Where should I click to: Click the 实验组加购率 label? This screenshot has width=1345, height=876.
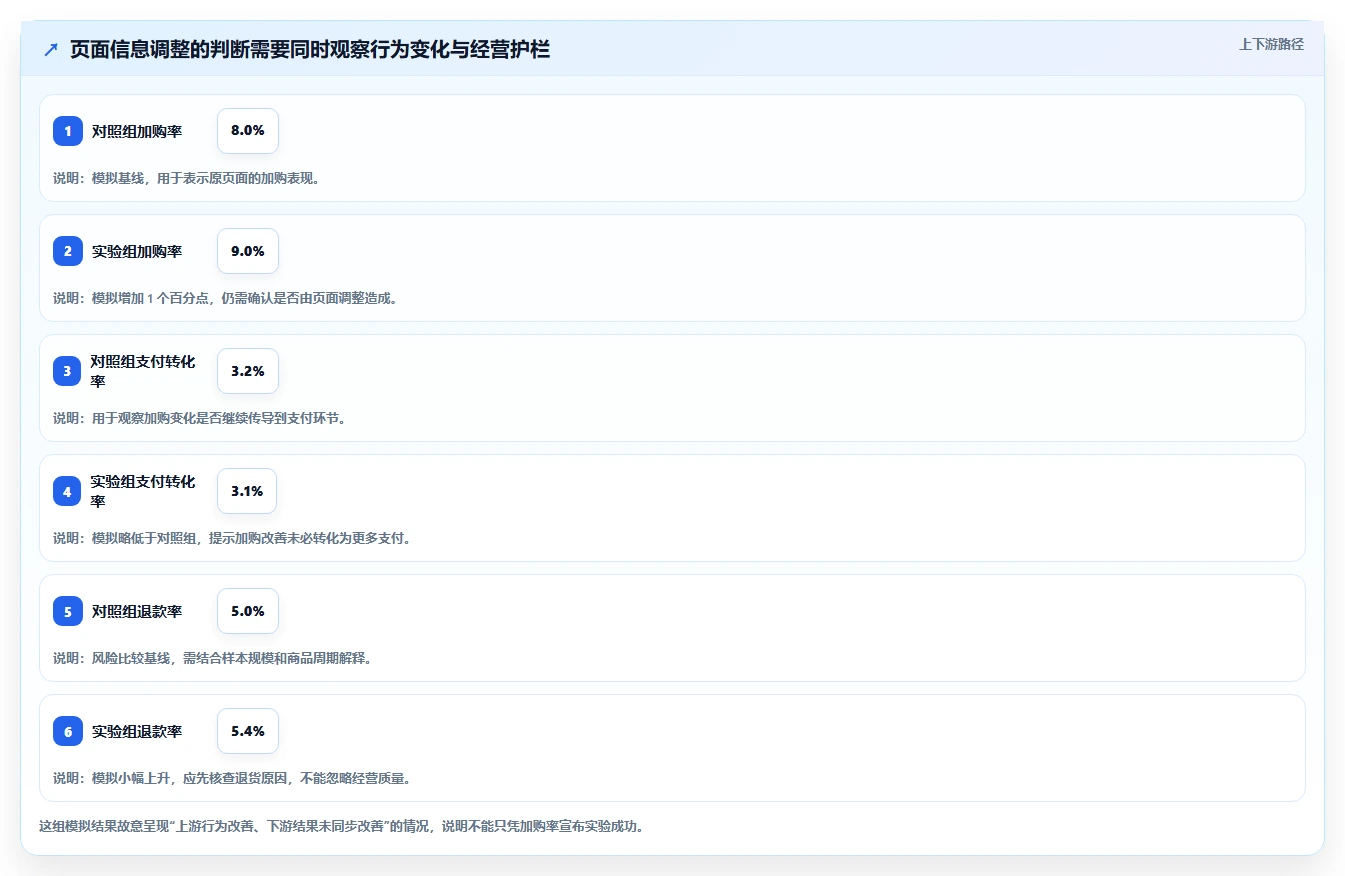(137, 251)
